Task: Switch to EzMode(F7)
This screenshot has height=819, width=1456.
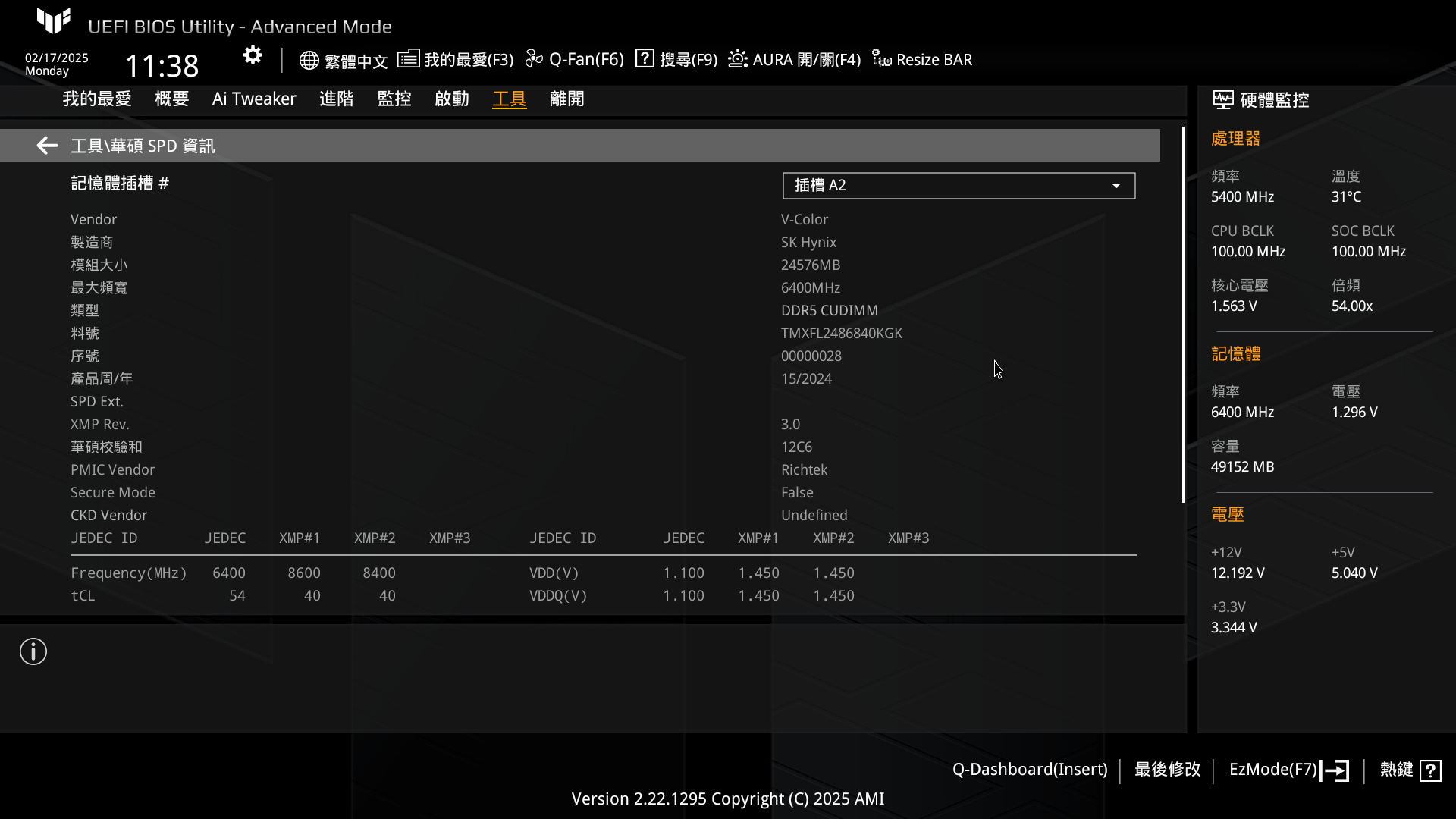Action: [x=1273, y=770]
